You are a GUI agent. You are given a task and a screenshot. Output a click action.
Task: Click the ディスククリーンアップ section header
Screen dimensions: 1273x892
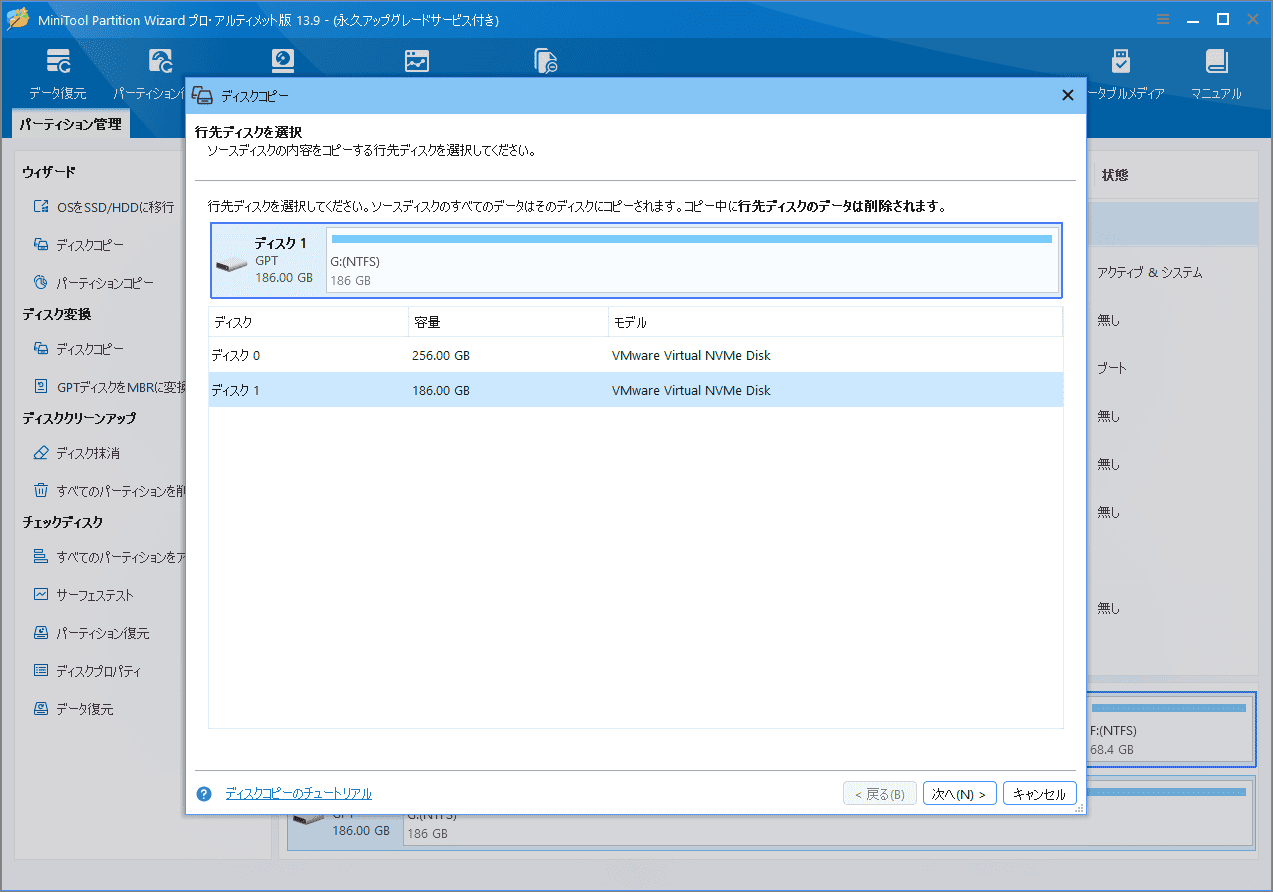pyautogui.click(x=79, y=418)
